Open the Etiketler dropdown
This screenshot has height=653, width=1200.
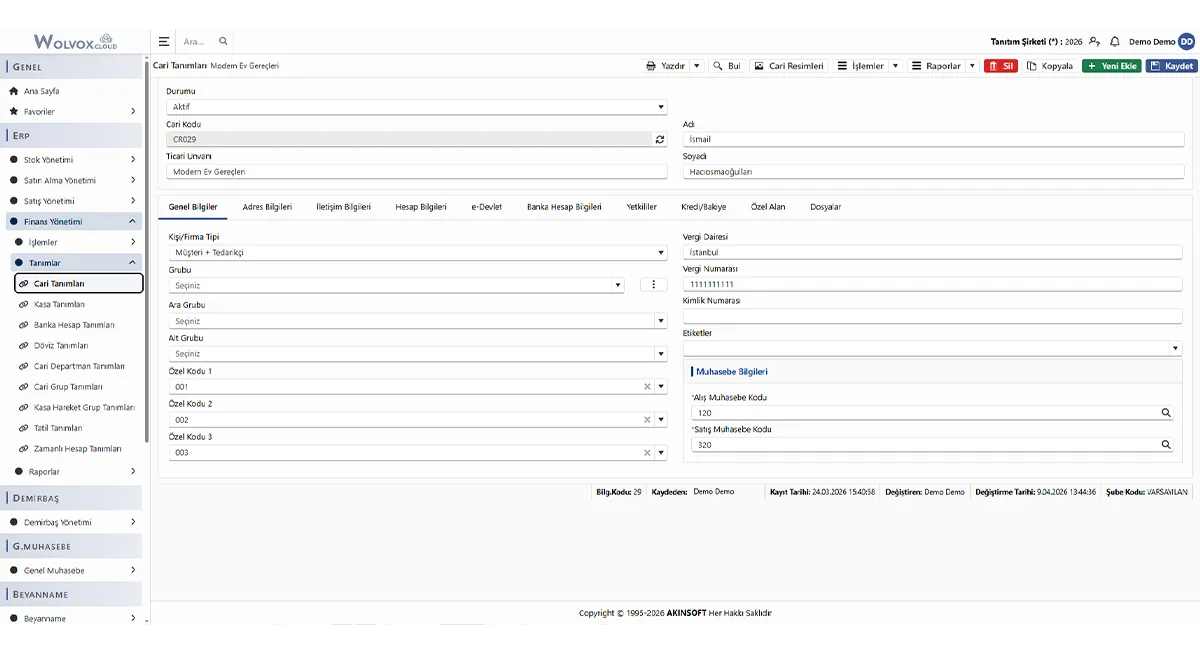(932, 349)
